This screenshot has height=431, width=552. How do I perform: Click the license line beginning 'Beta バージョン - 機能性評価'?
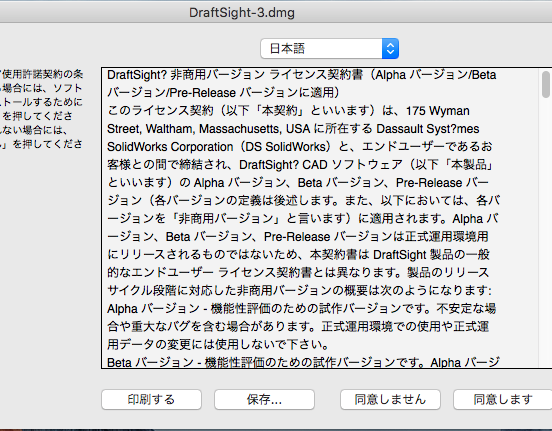tap(303, 362)
